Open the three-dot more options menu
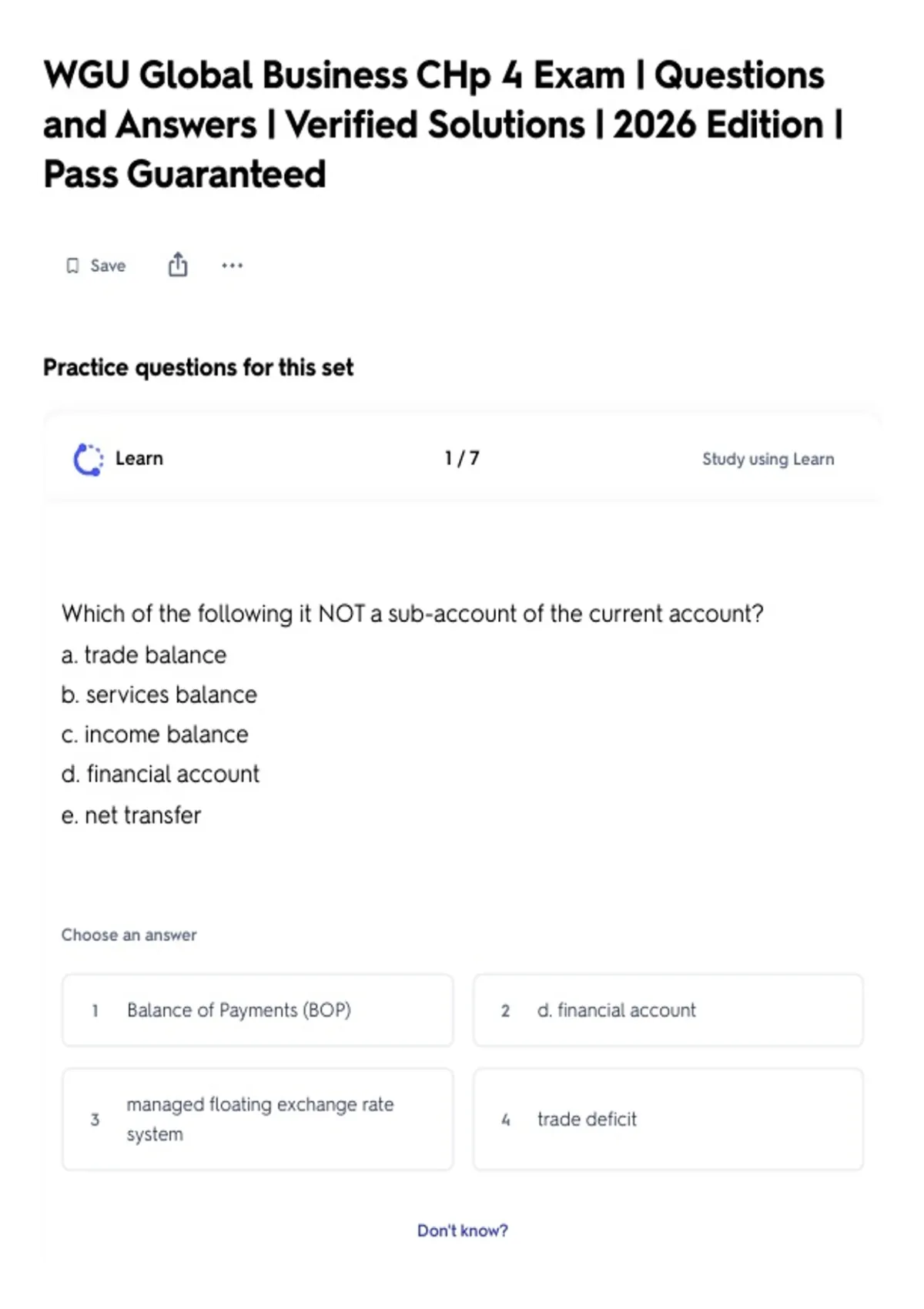This screenshot has width=924, height=1309. pyautogui.click(x=232, y=266)
